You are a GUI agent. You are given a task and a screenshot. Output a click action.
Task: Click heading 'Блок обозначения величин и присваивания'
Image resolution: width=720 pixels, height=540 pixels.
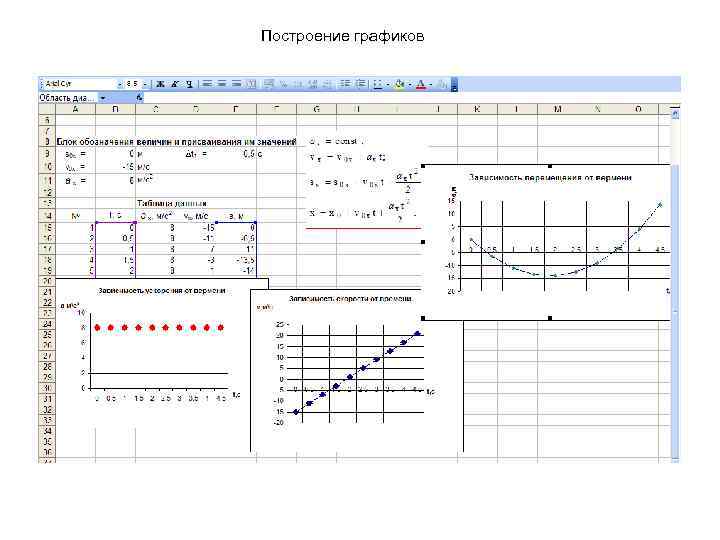(x=176, y=142)
